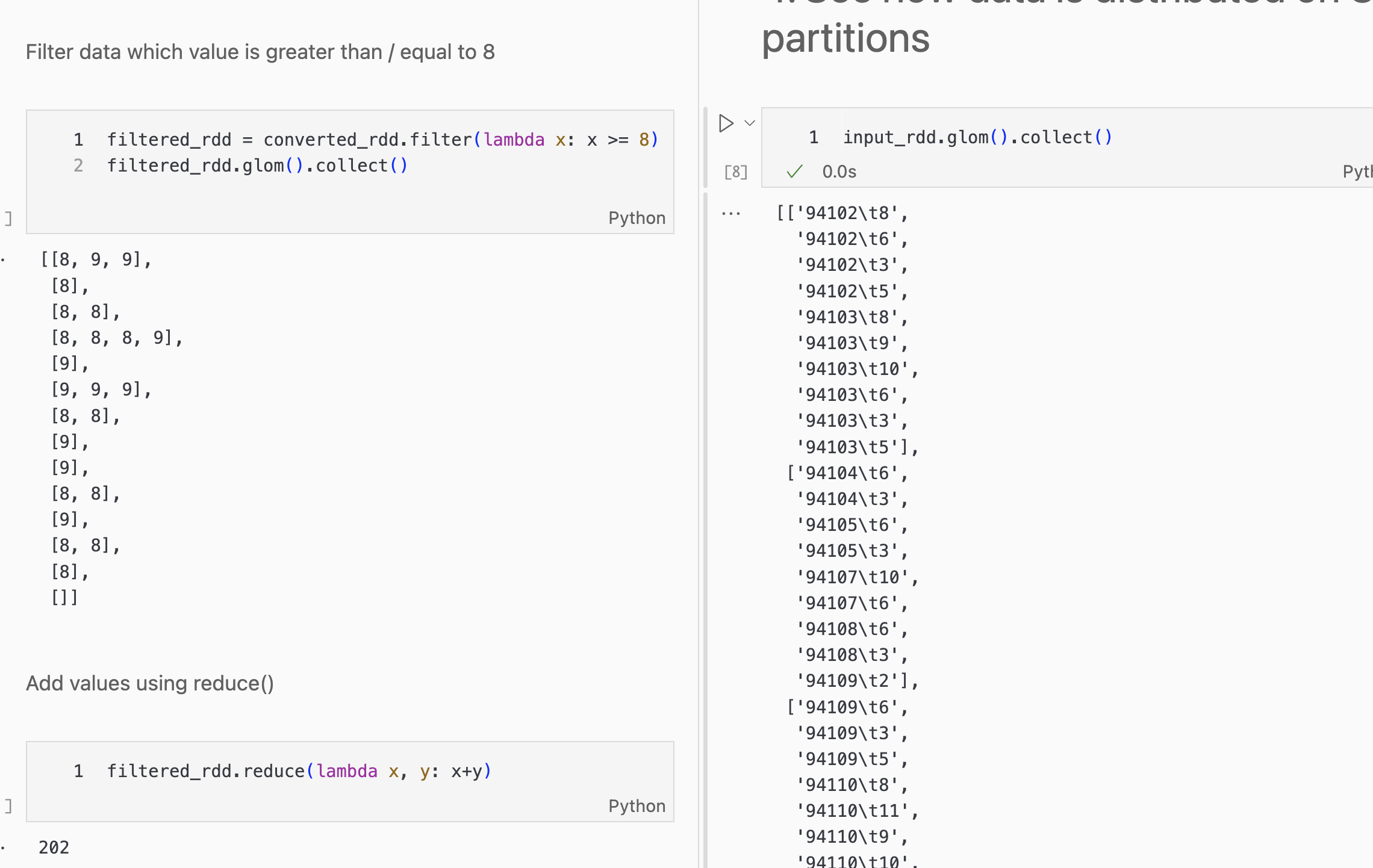Run the input_rdd.glom().collect() cell
Screen dimensions: 1373x868
click(726, 123)
